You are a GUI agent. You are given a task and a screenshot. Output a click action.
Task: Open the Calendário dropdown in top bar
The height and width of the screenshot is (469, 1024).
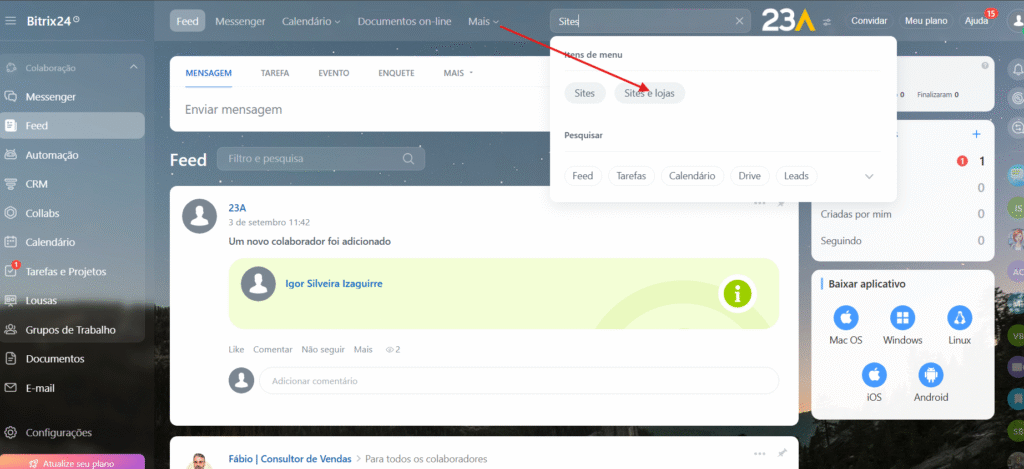[310, 21]
